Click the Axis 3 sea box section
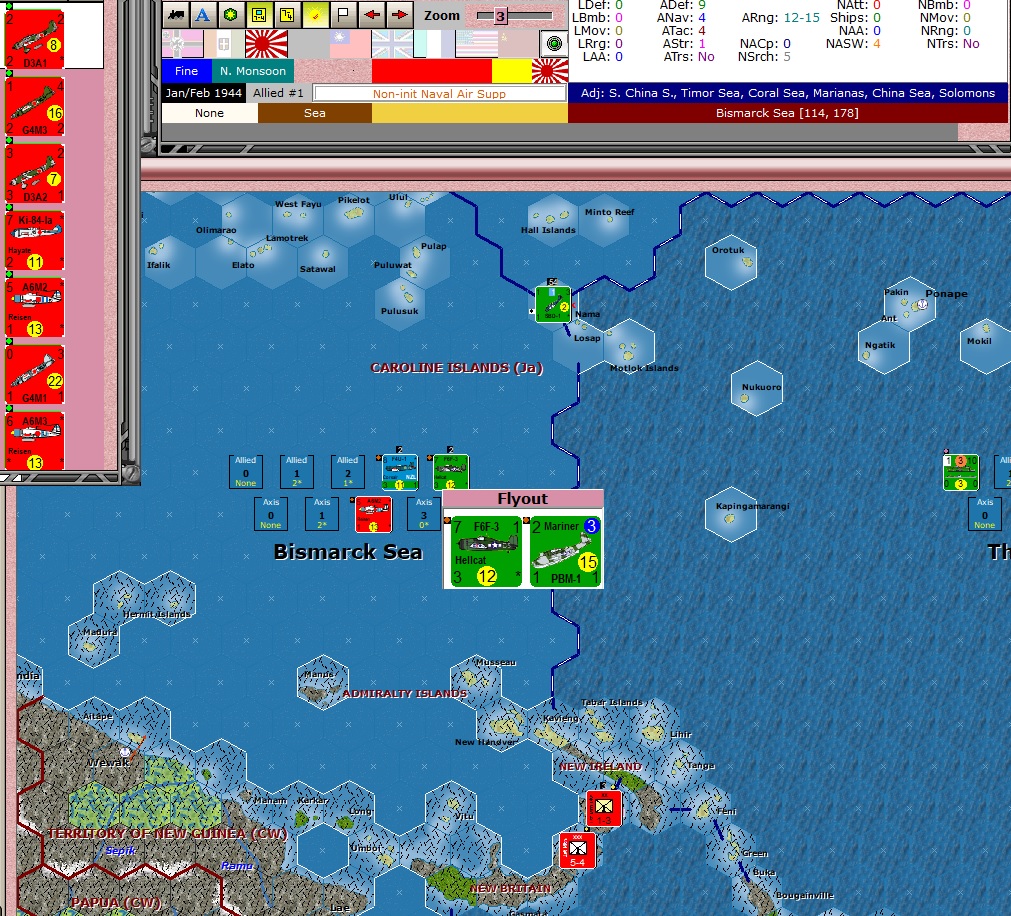 click(424, 513)
